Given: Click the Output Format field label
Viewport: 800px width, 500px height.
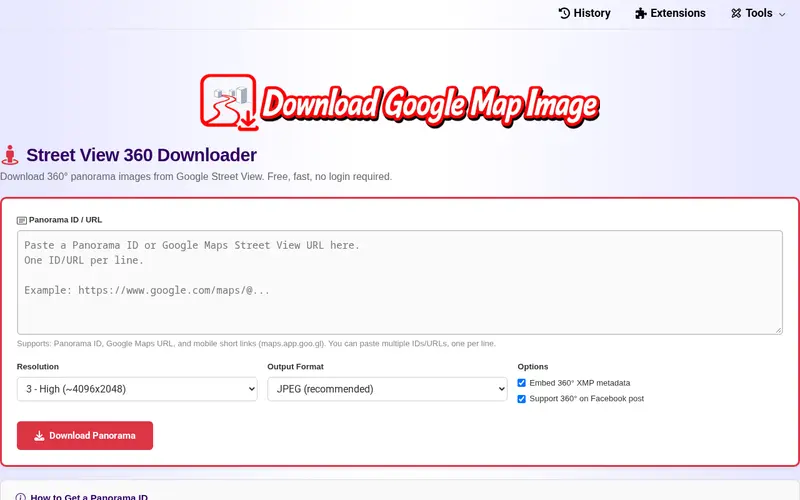Looking at the screenshot, I should tap(295, 366).
